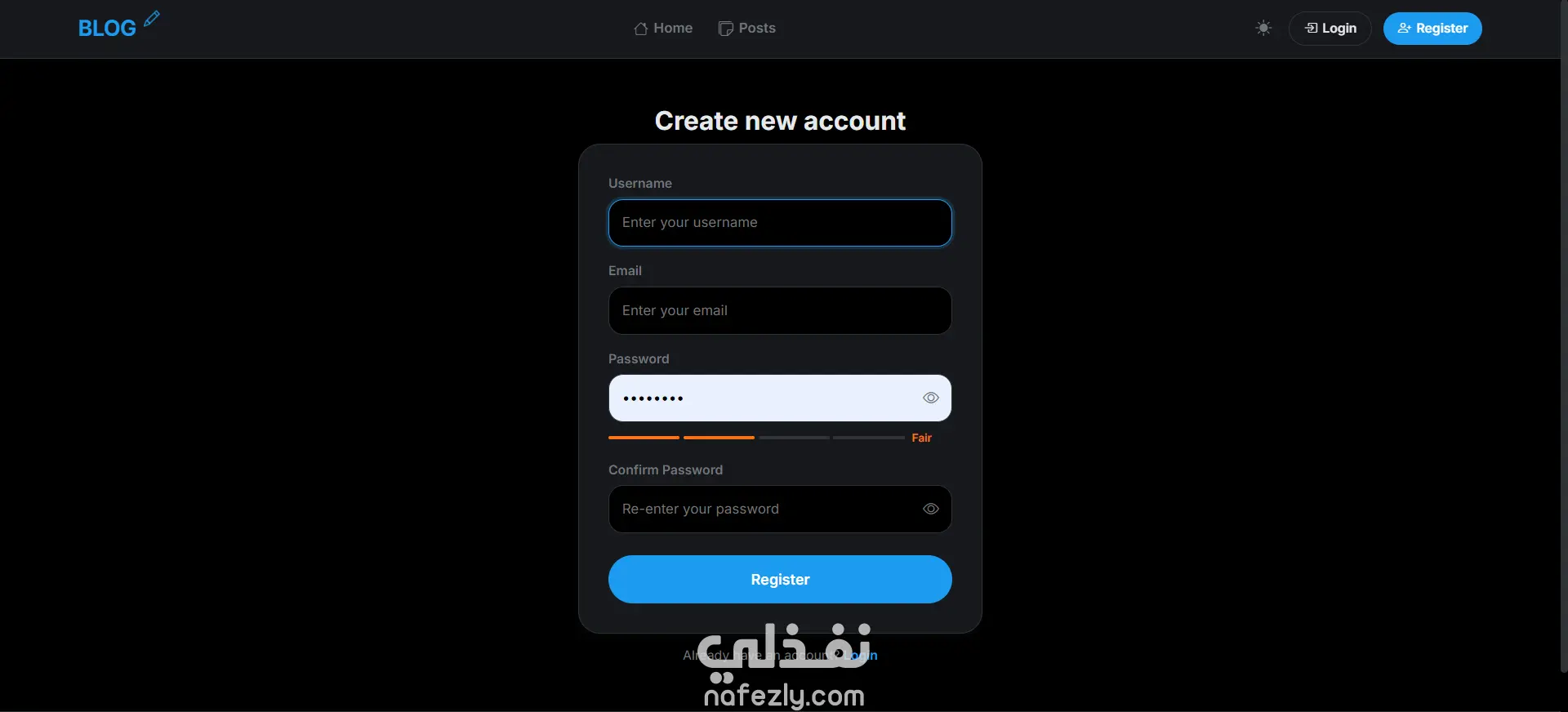Screen dimensions: 1568x712
Task: Toggle light theme with the sun icon
Action: (1263, 29)
